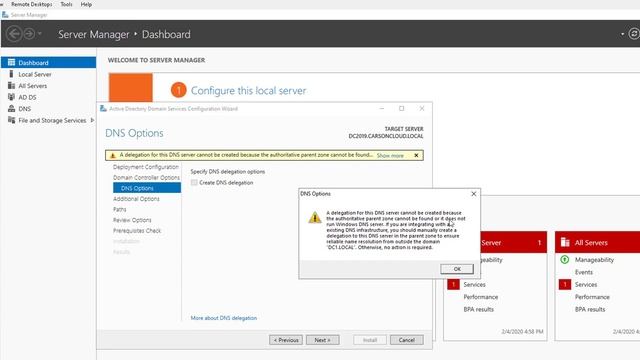Viewport: 640px width, 360px height.
Task: Click the Next button in wizard
Action: point(322,340)
